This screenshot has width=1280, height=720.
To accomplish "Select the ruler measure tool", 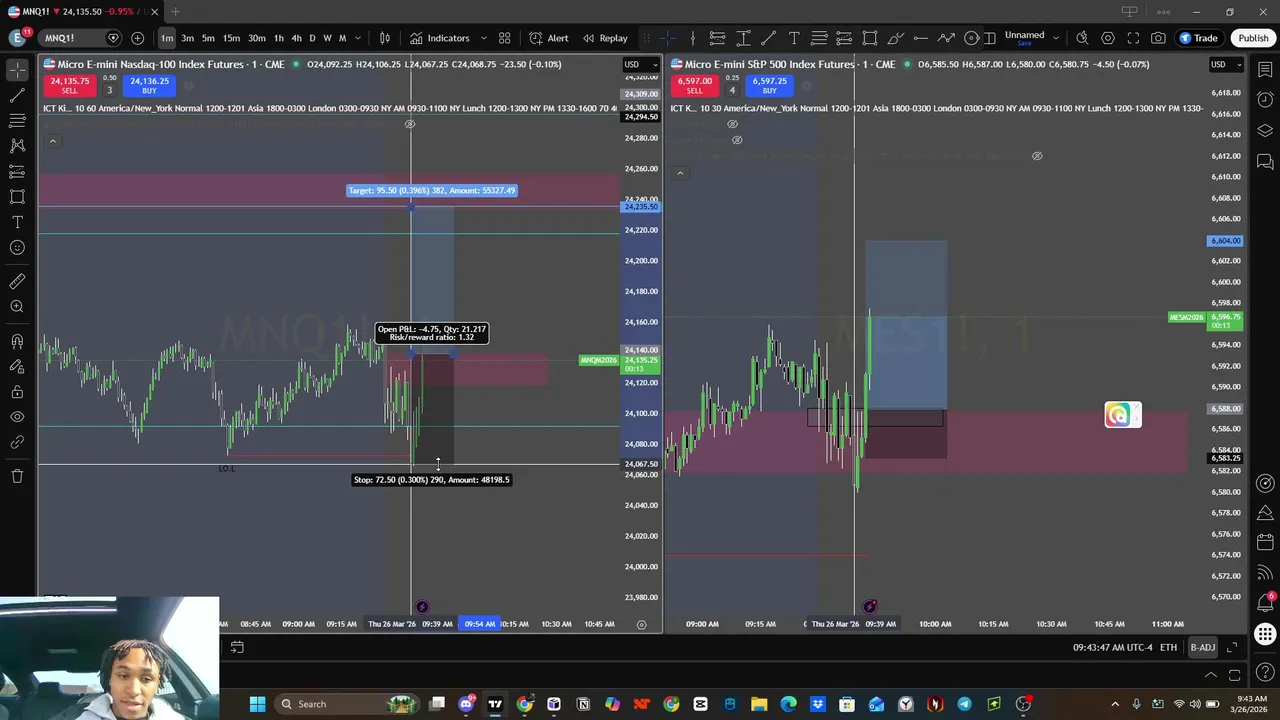I will pyautogui.click(x=17, y=281).
